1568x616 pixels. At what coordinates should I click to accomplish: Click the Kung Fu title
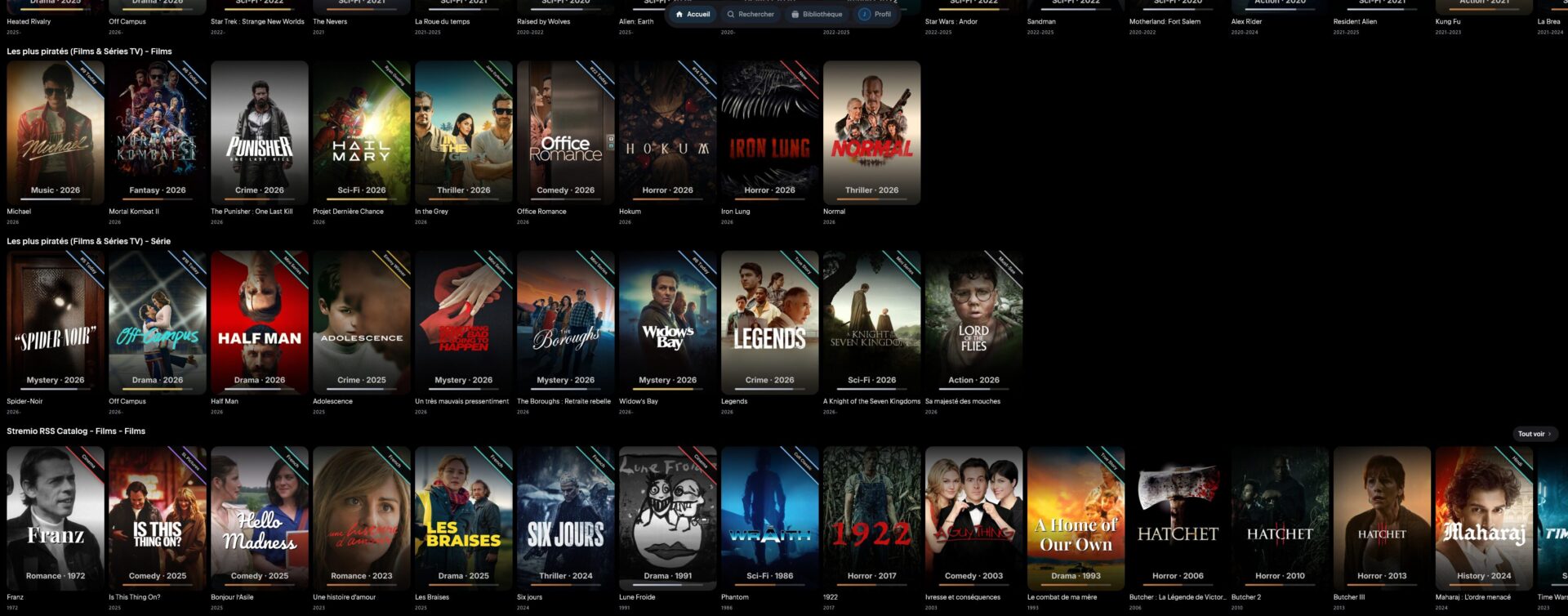1448,22
